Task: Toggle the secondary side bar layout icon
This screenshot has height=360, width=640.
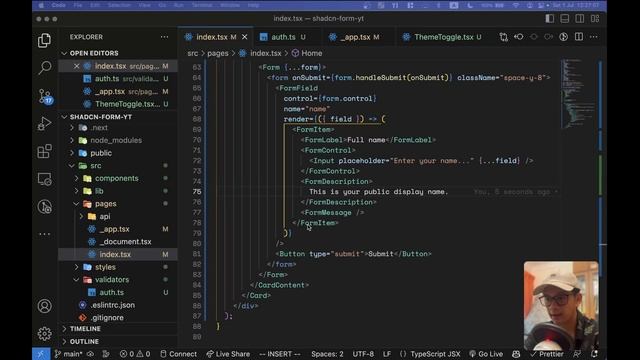Action: (580, 18)
